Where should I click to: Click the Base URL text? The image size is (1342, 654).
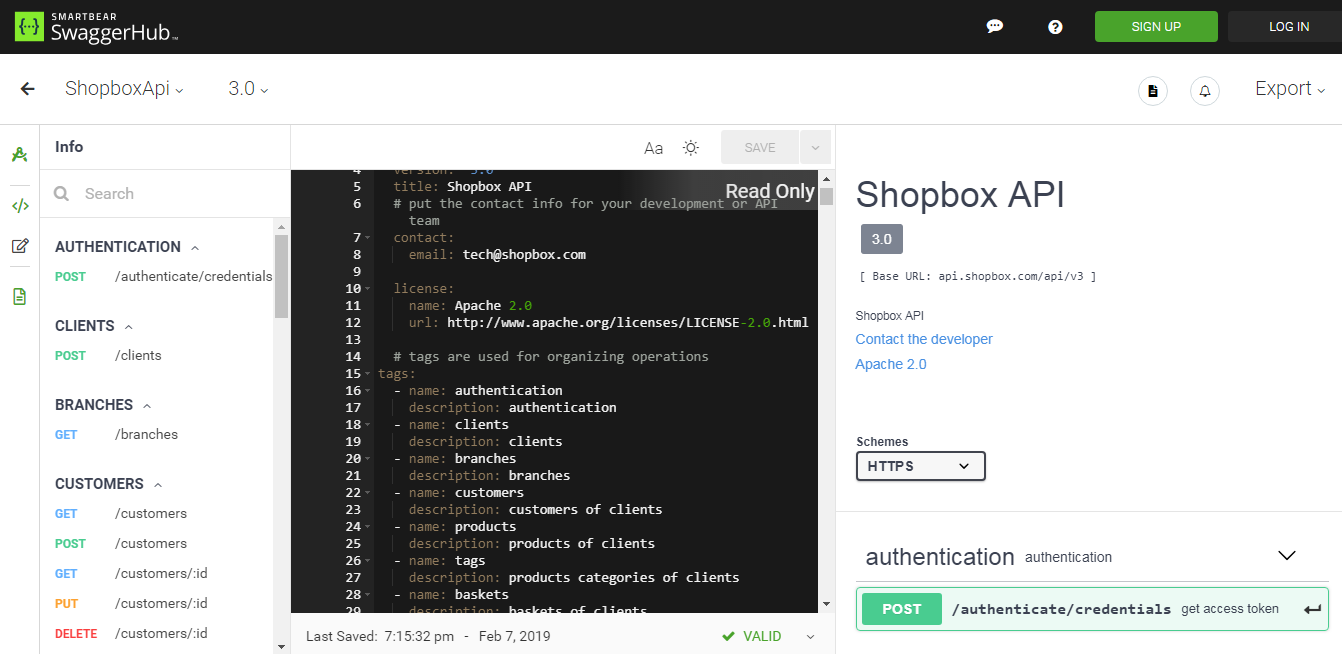978,276
